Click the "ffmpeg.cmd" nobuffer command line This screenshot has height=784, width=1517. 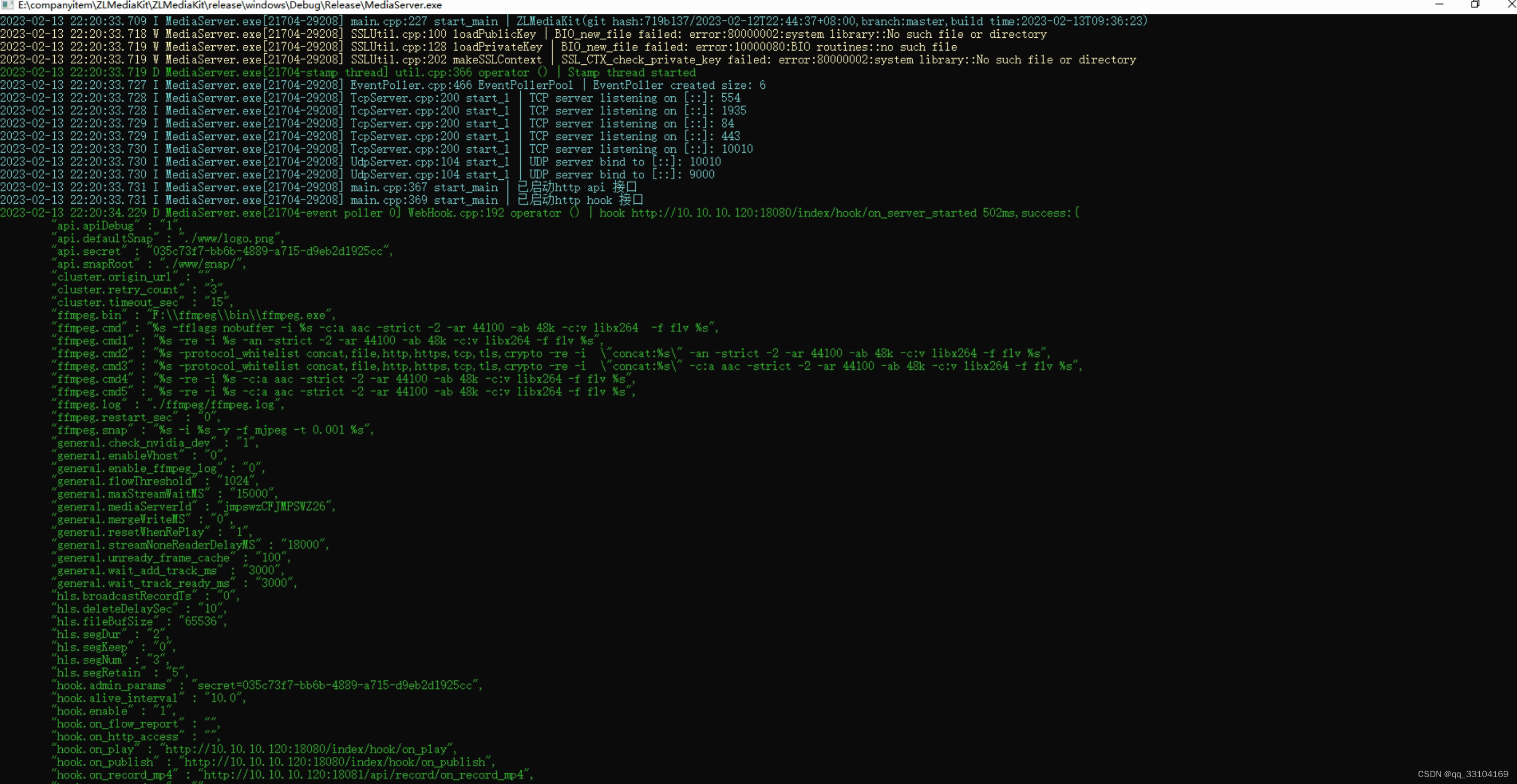(x=385, y=328)
